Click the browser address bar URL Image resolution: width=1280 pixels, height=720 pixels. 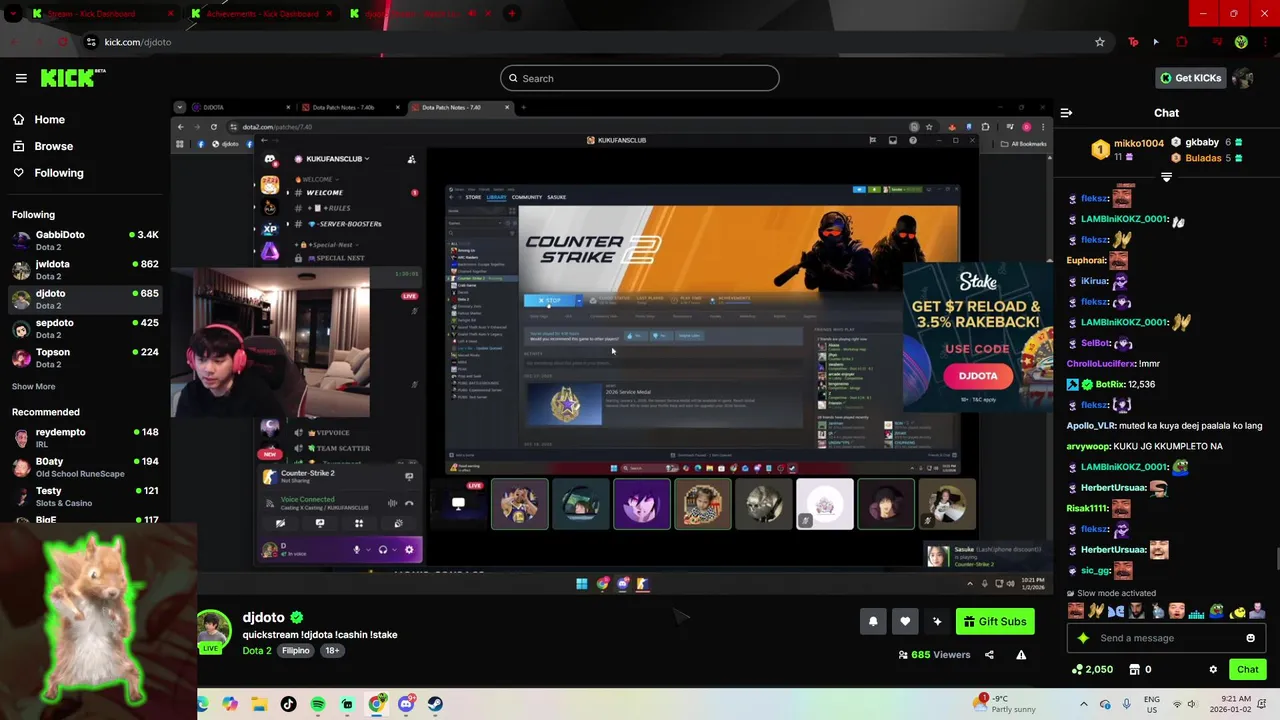[x=138, y=42]
